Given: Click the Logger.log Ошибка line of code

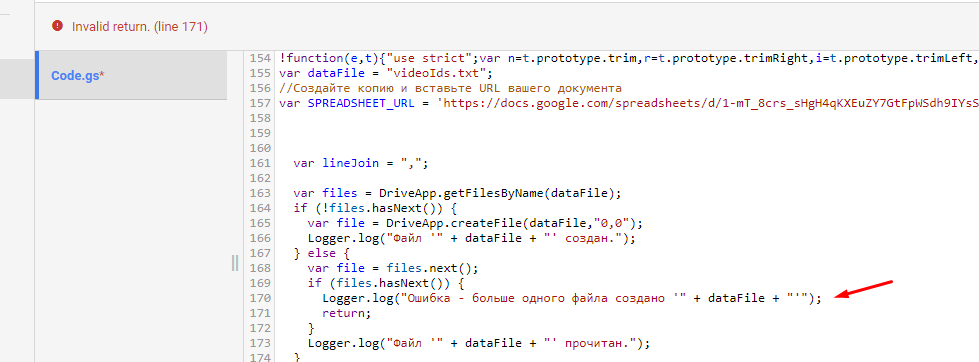Looking at the screenshot, I should pyautogui.click(x=572, y=298).
